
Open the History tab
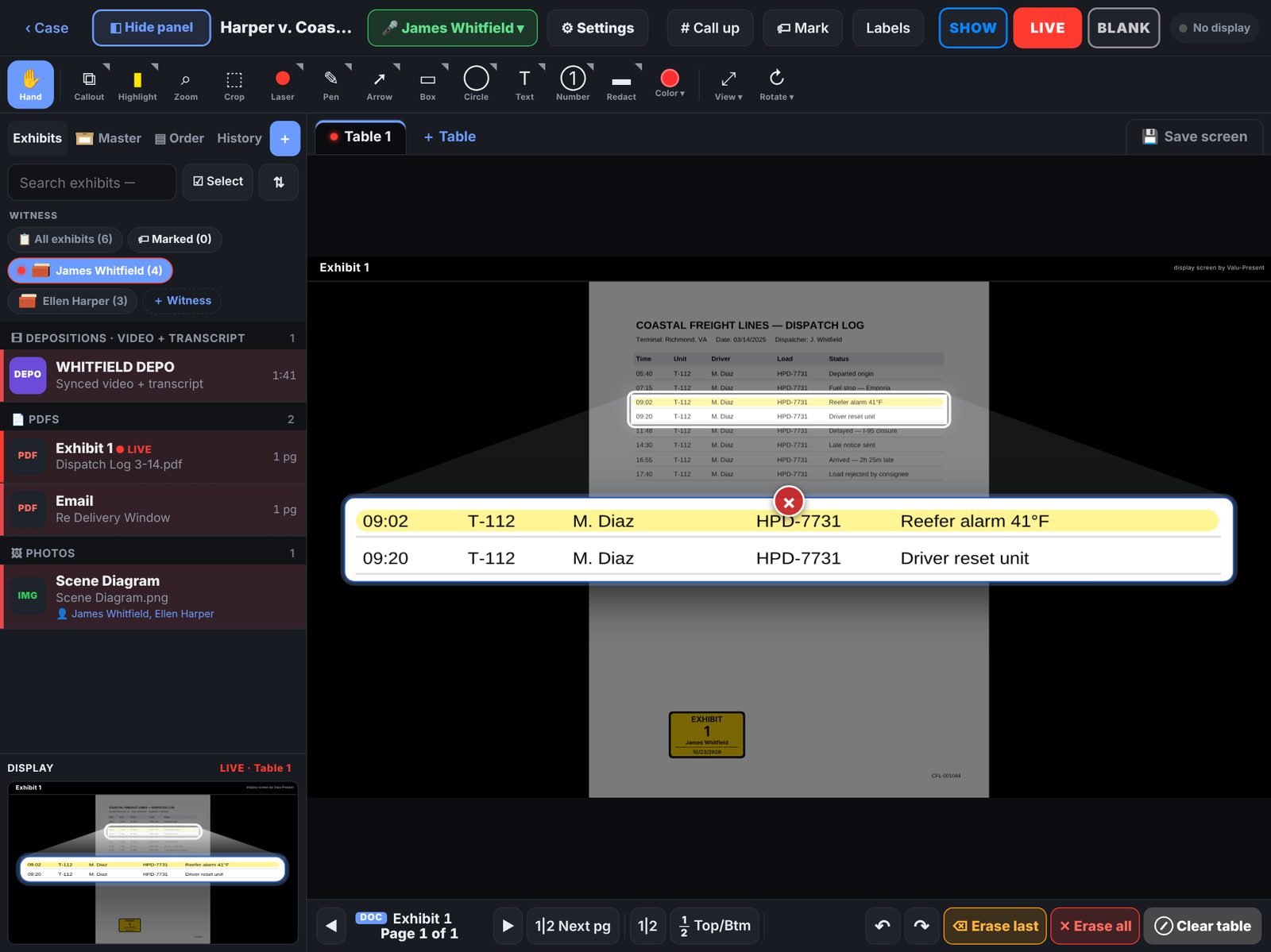coord(239,138)
